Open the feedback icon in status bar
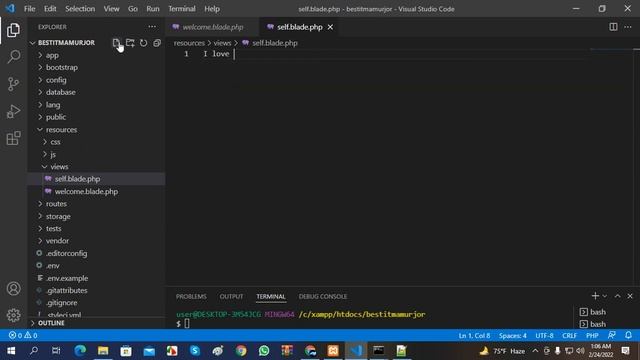The image size is (640, 360). click(x=611, y=335)
